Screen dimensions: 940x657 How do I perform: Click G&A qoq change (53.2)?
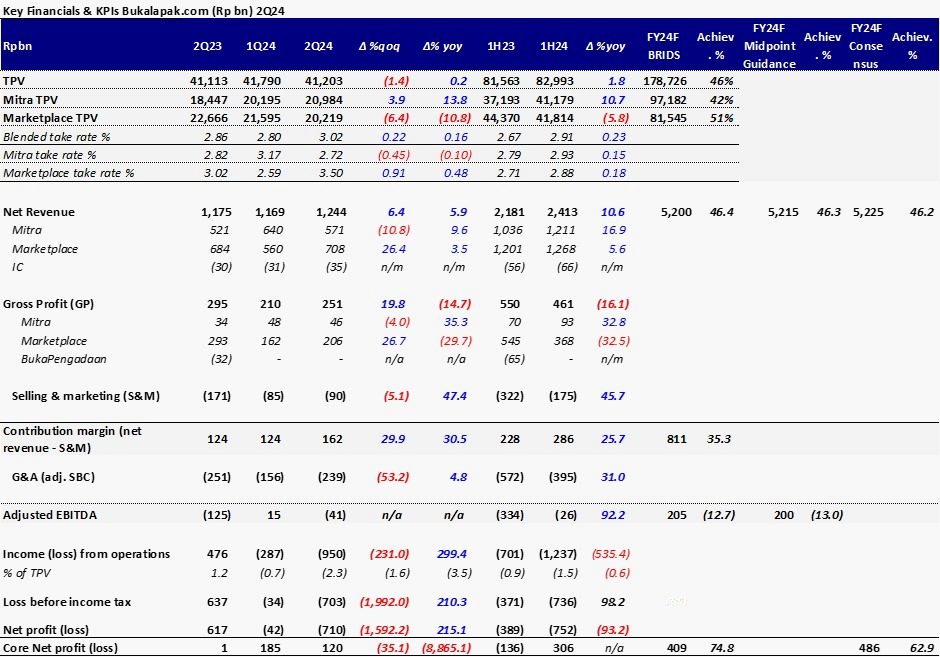(393, 477)
